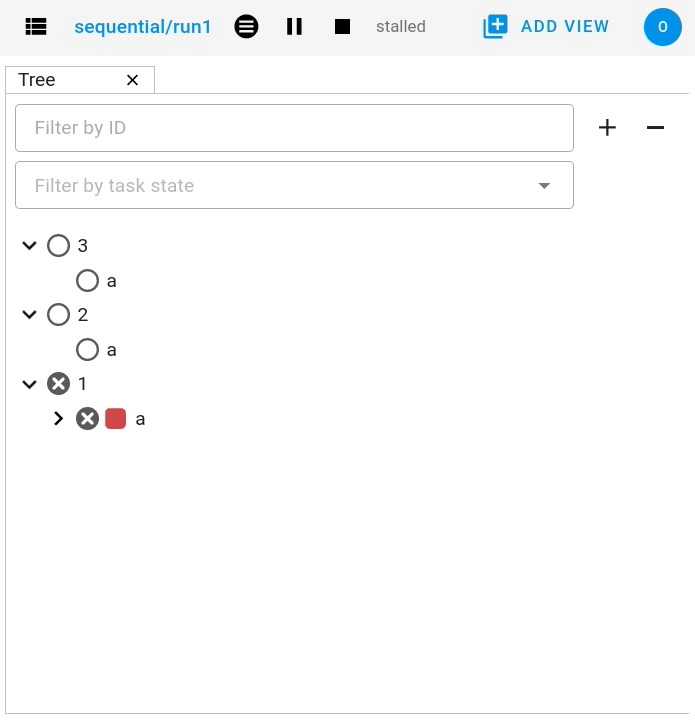Image resolution: width=695 pixels, height=721 pixels.
Task: Select the Tree tab
Action: point(38,80)
